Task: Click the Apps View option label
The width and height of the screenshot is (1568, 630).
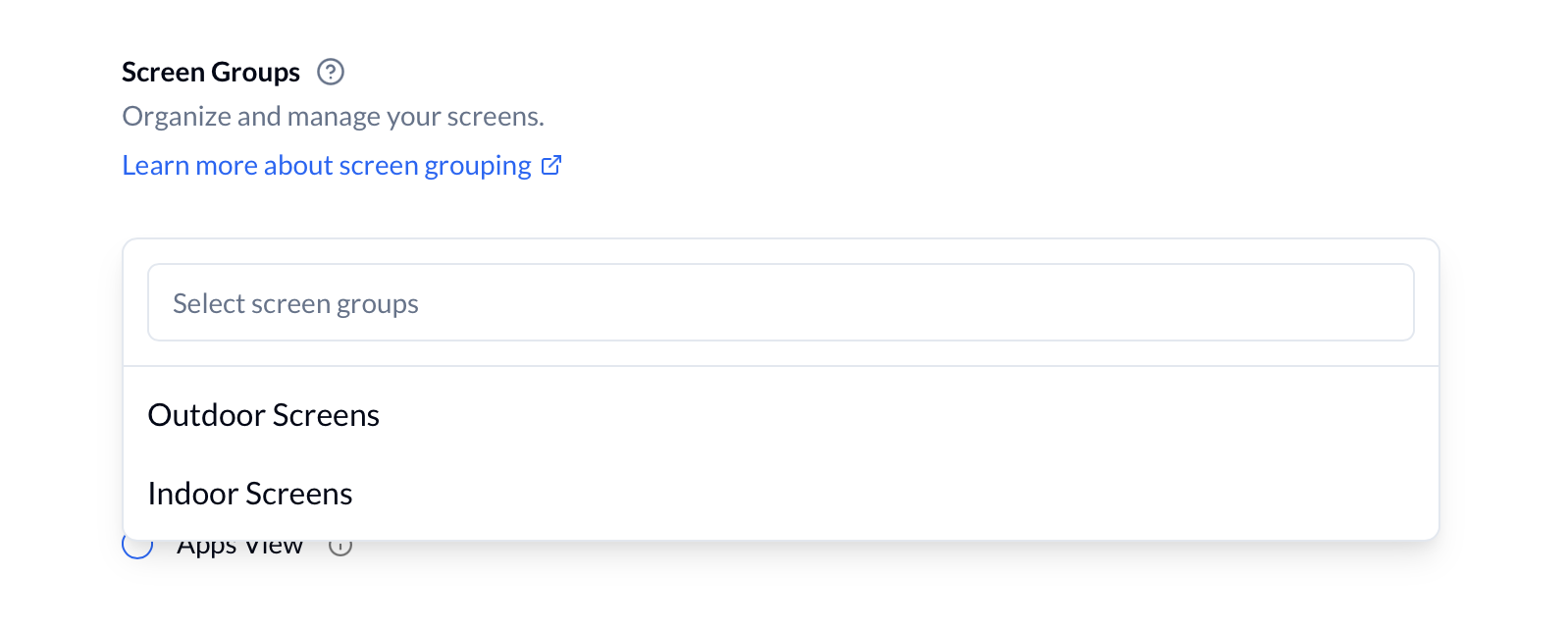Action: 239,548
